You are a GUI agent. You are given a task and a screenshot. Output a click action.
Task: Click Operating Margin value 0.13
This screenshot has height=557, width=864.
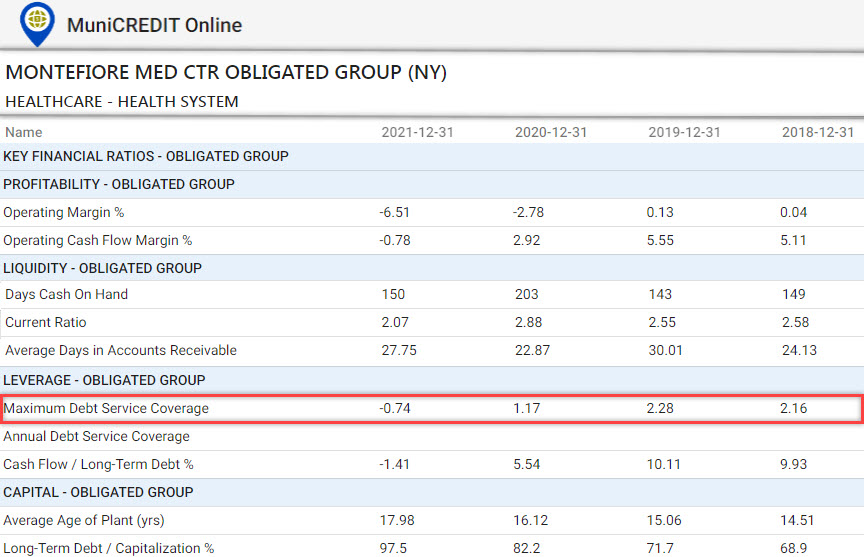click(x=660, y=213)
